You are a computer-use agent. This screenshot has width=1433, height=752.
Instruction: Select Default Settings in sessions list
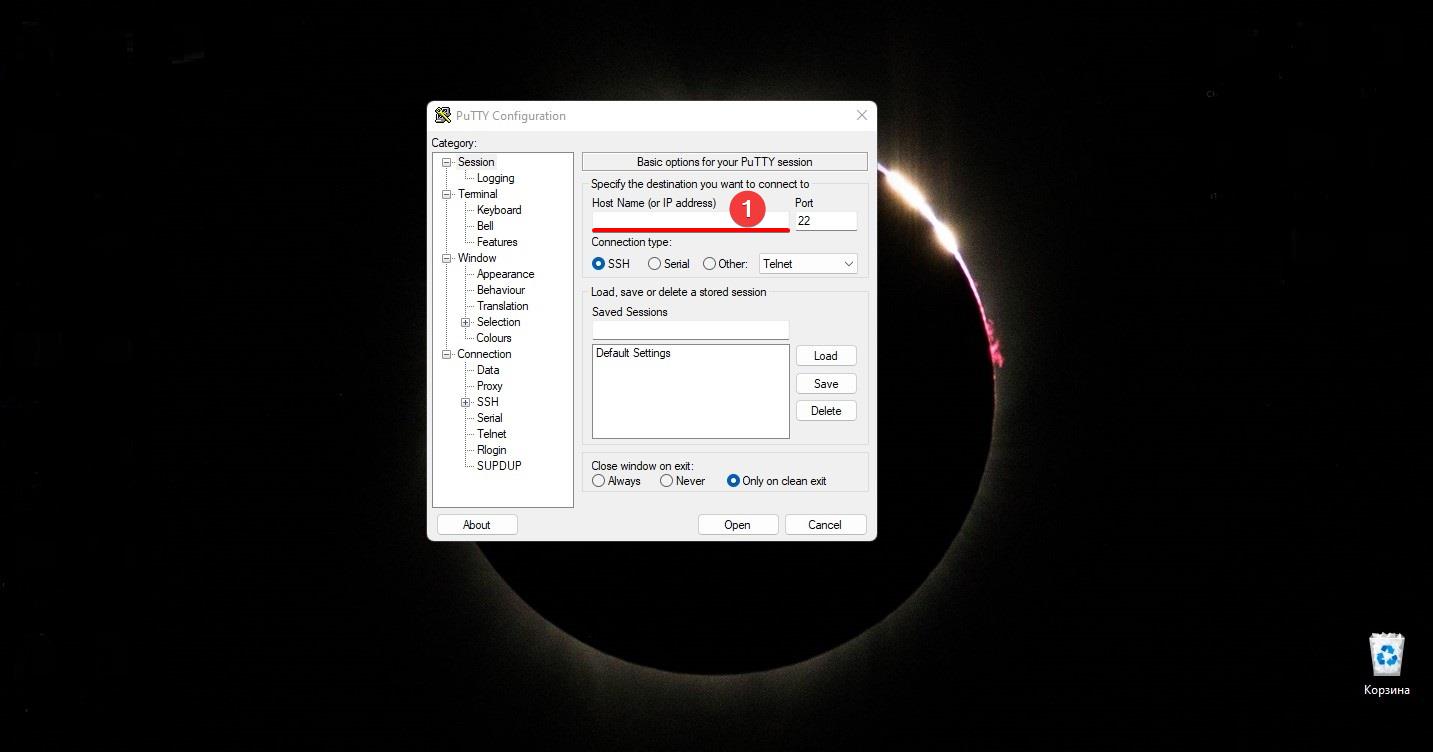pos(633,353)
